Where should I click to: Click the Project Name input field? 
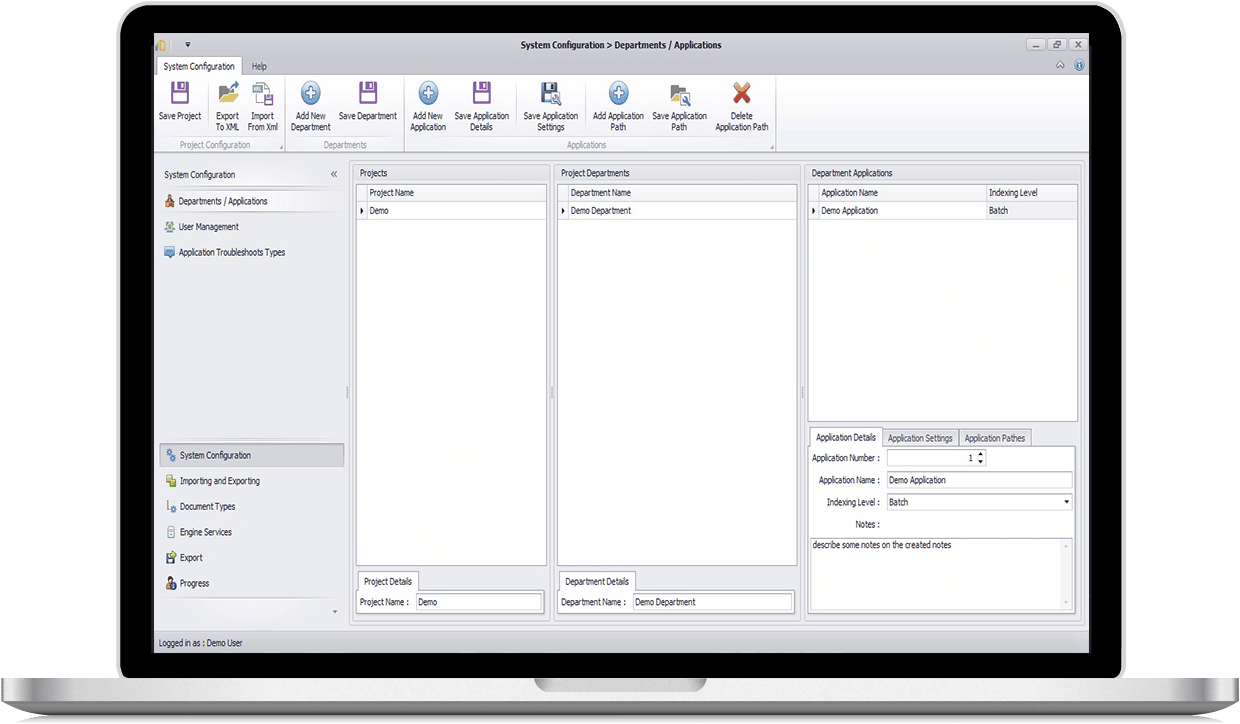478,602
